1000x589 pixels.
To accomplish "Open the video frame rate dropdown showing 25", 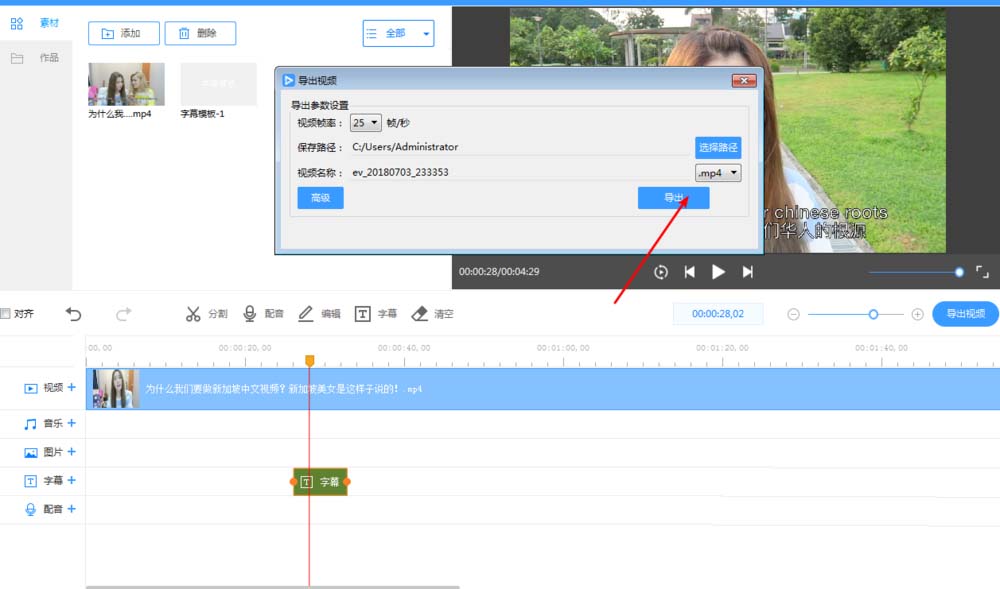I will coord(366,122).
